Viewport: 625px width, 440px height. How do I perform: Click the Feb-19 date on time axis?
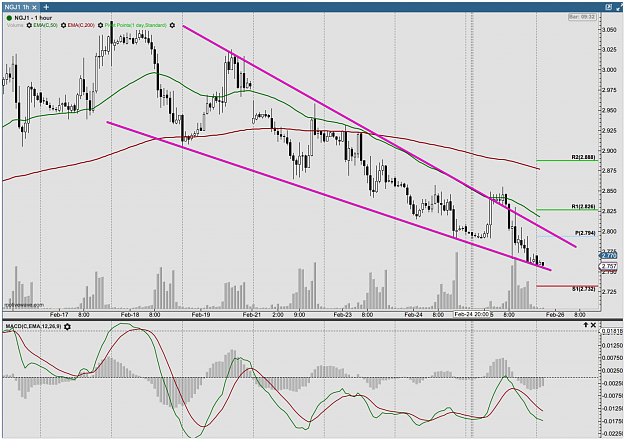point(200,315)
